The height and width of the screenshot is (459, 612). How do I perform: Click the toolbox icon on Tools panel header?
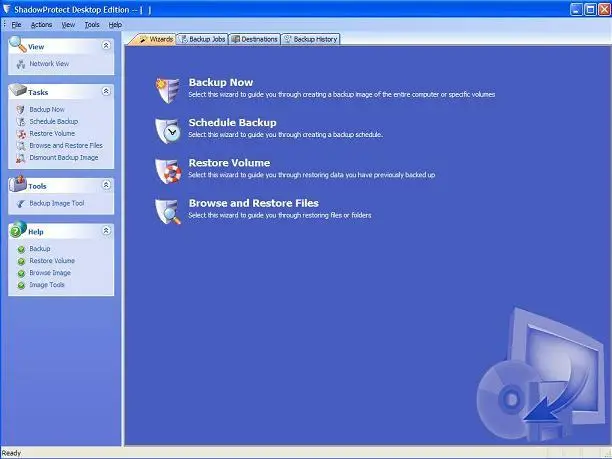(18, 183)
